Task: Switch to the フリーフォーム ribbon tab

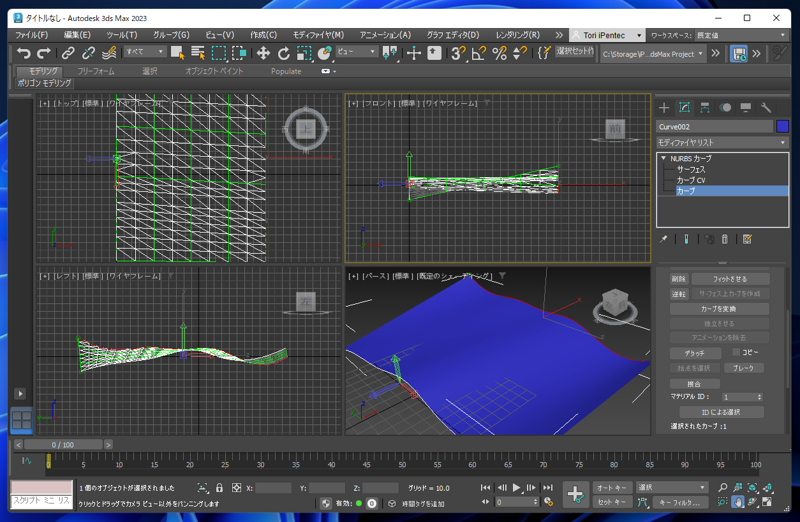Action: [x=96, y=71]
